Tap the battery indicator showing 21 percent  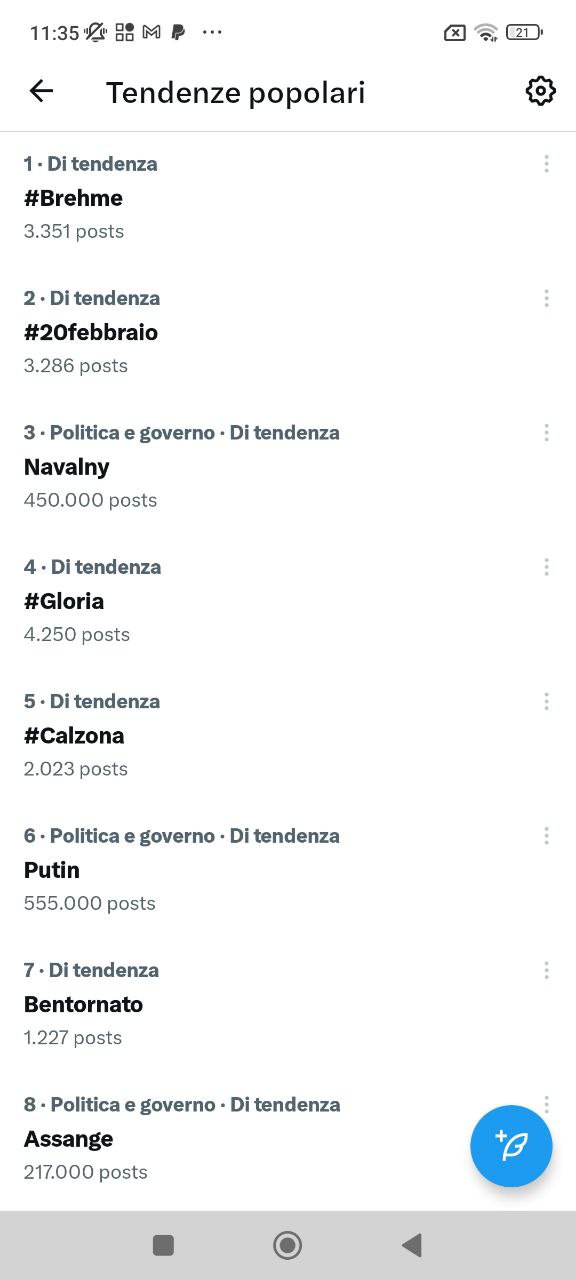pos(523,32)
